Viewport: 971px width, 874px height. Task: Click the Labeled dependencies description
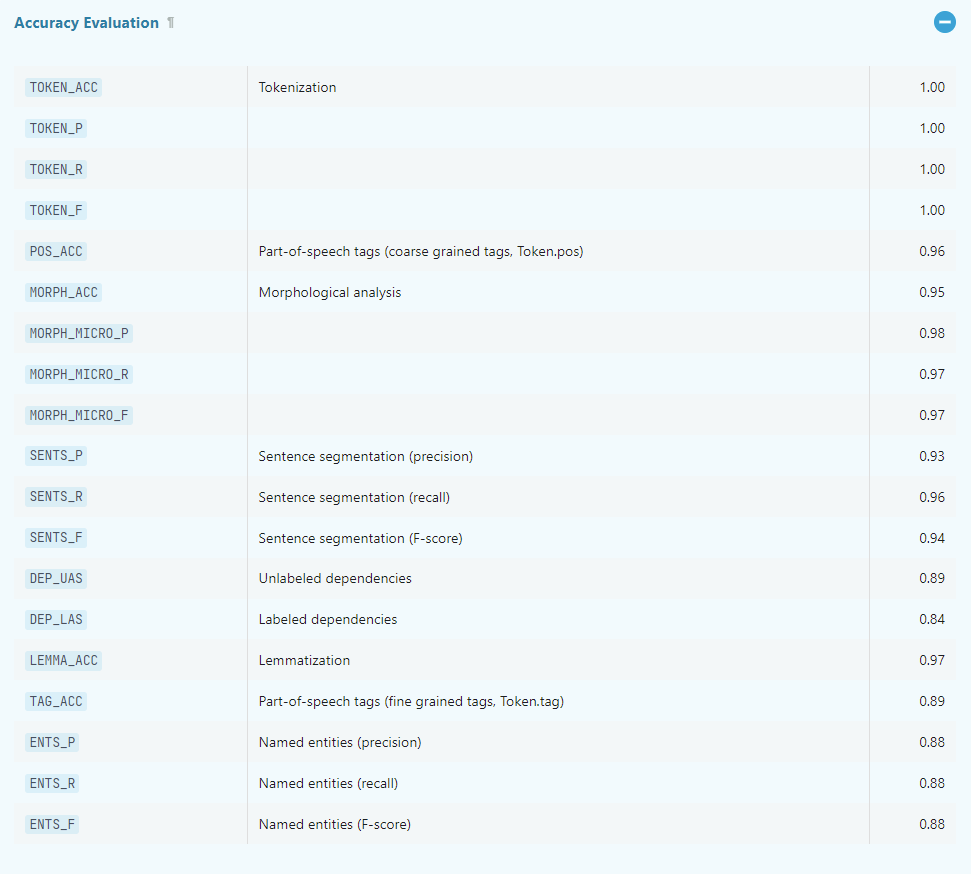[x=328, y=619]
